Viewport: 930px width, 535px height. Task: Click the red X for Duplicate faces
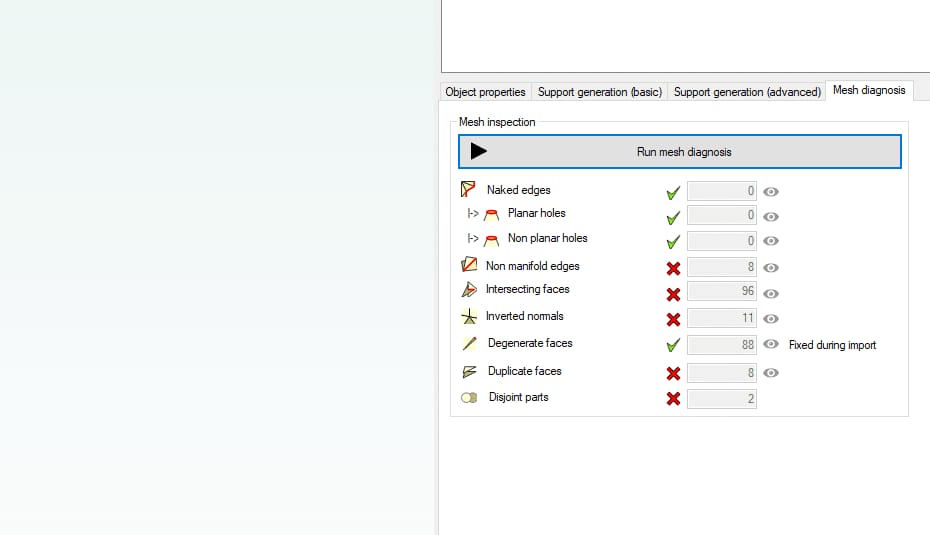click(673, 374)
